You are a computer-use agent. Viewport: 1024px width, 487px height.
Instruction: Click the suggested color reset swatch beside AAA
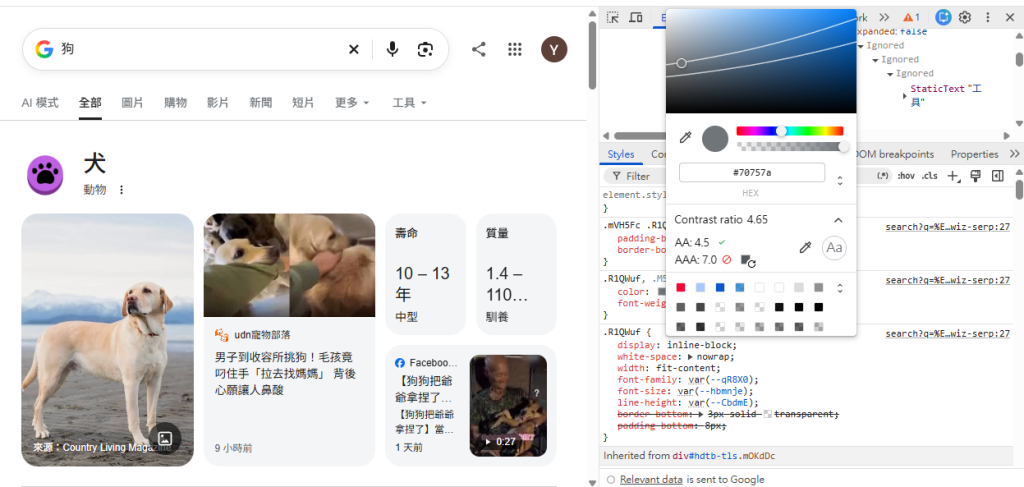tap(748, 260)
